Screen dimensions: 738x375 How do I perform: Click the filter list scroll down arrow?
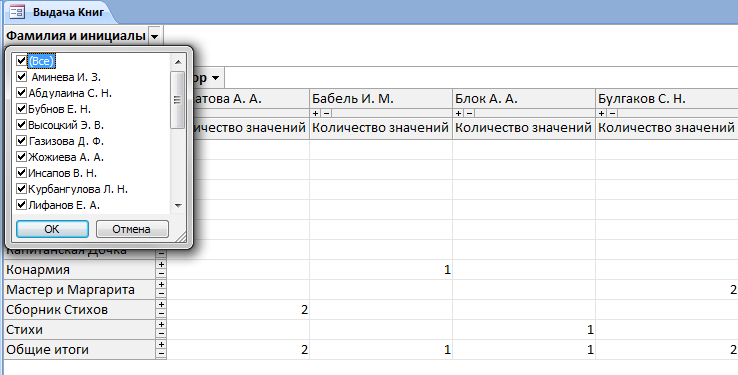tap(178, 206)
